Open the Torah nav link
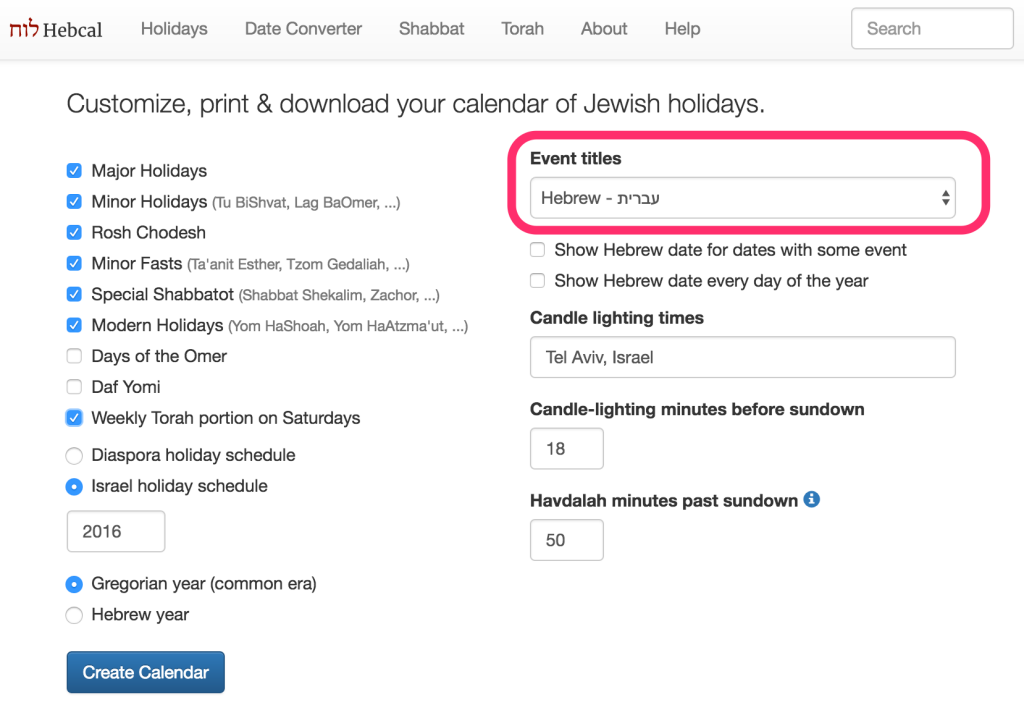 (x=522, y=29)
